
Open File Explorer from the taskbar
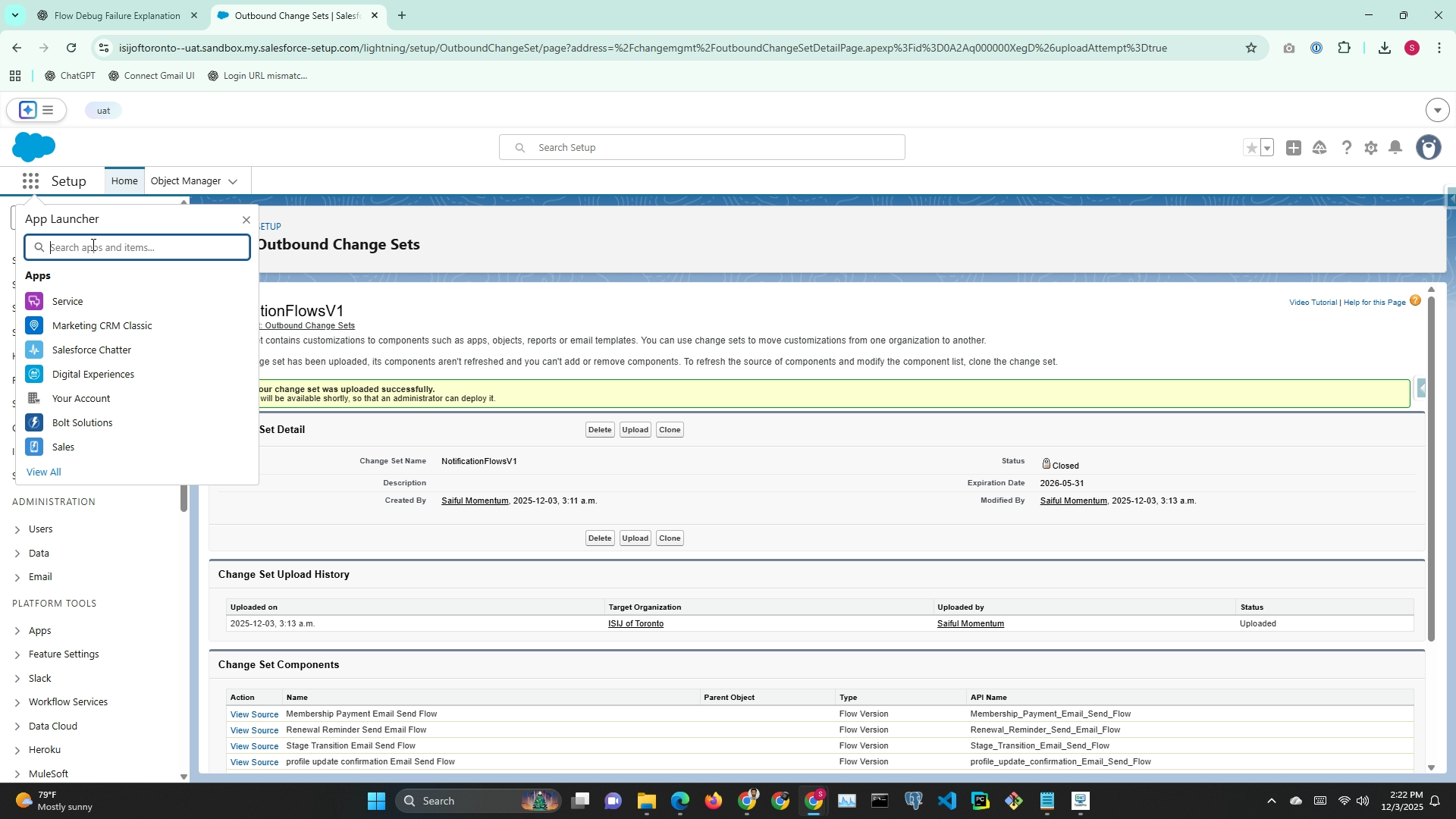coord(646,801)
